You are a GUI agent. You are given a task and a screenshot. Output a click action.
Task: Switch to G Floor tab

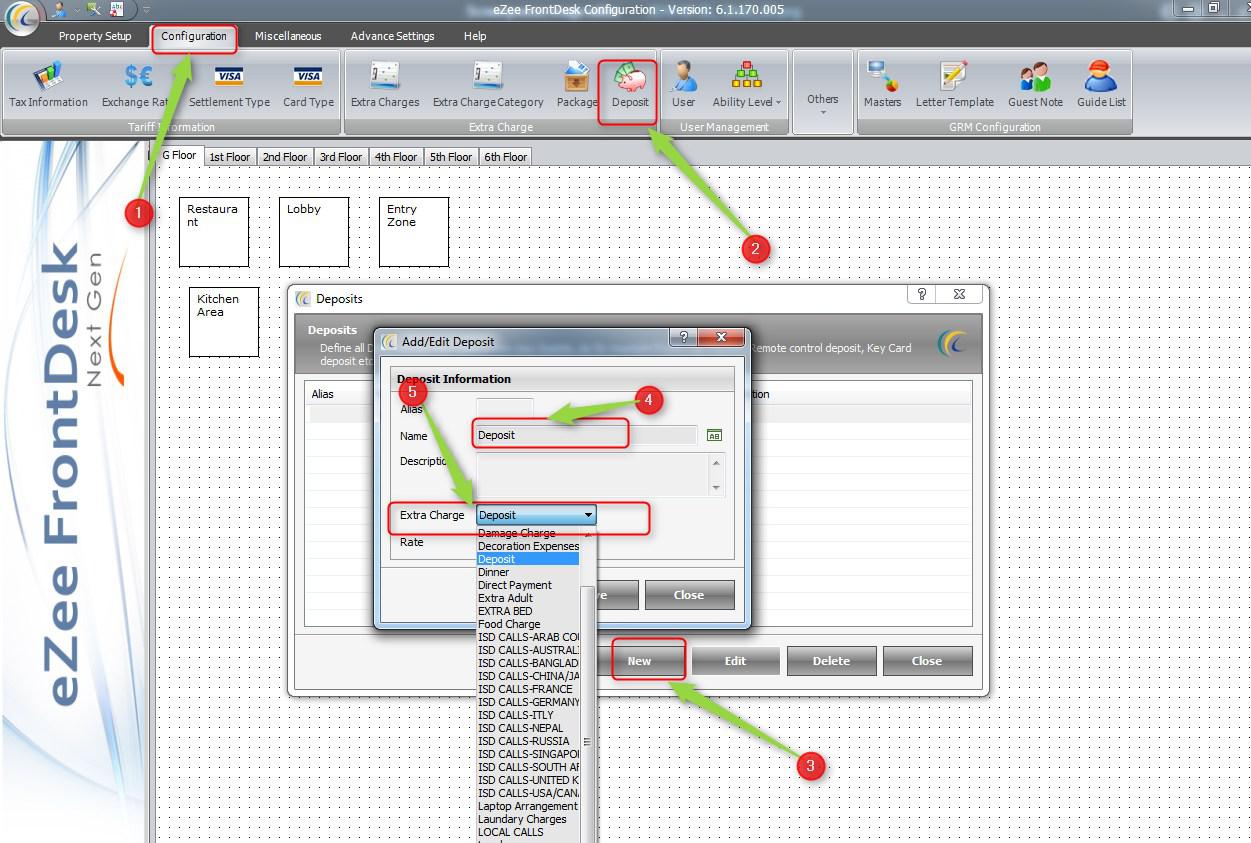point(178,155)
